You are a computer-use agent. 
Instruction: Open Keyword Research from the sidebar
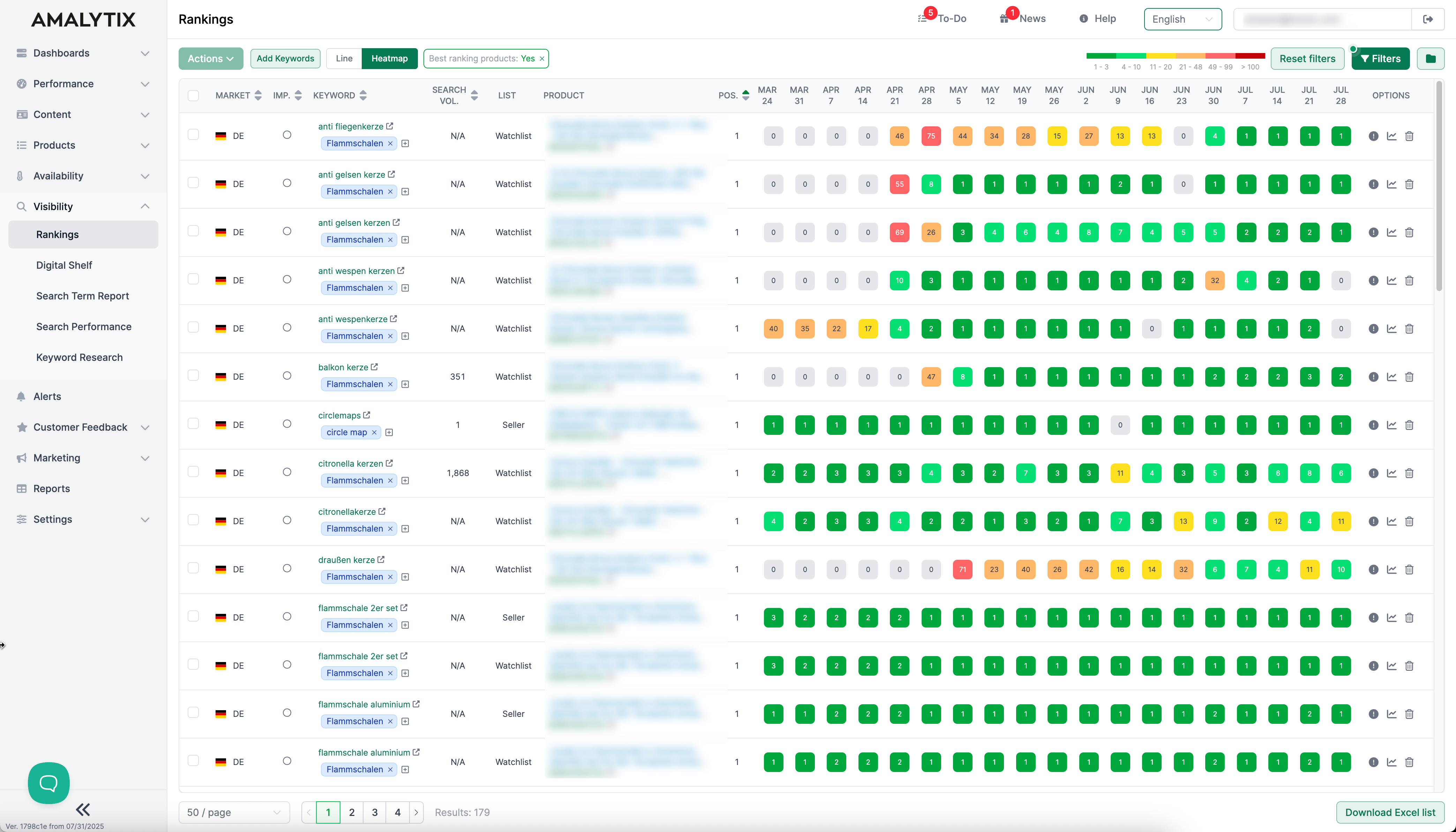(79, 357)
